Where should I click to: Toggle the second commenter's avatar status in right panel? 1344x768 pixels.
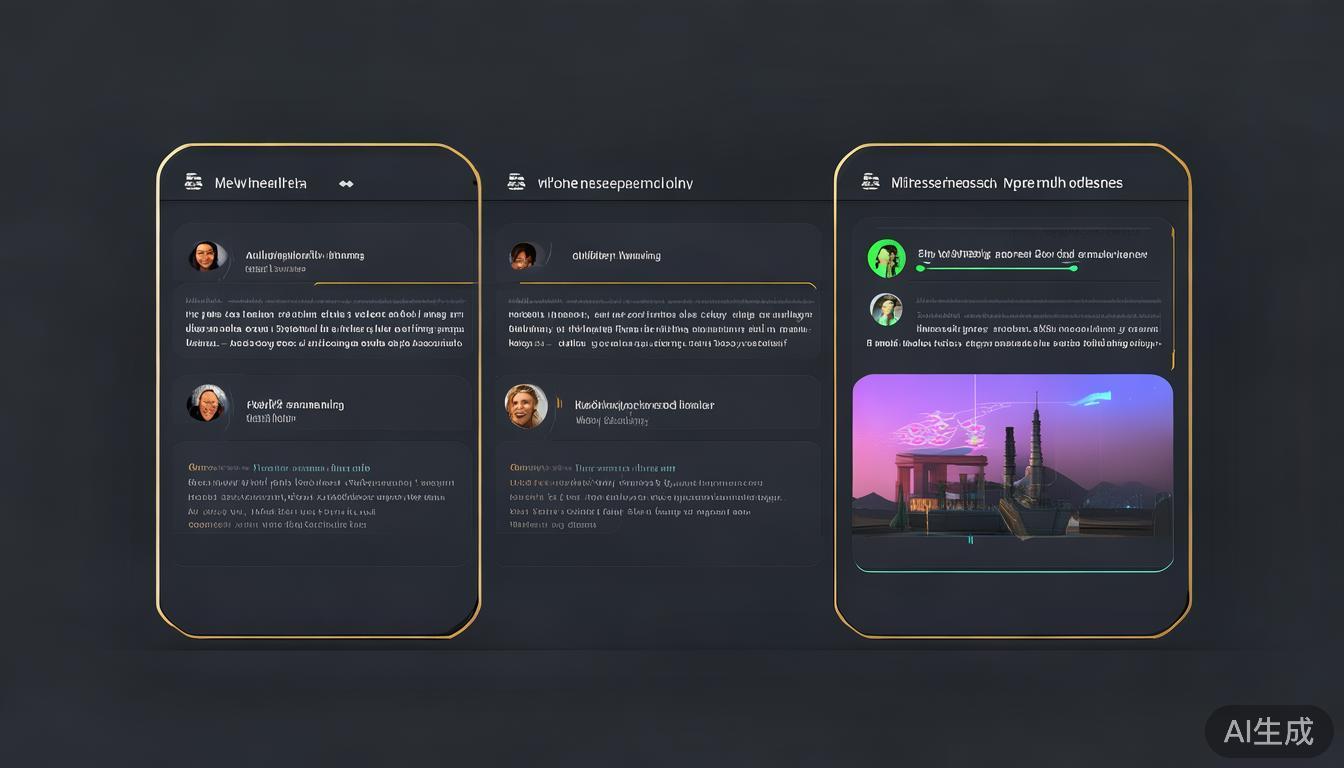click(886, 309)
